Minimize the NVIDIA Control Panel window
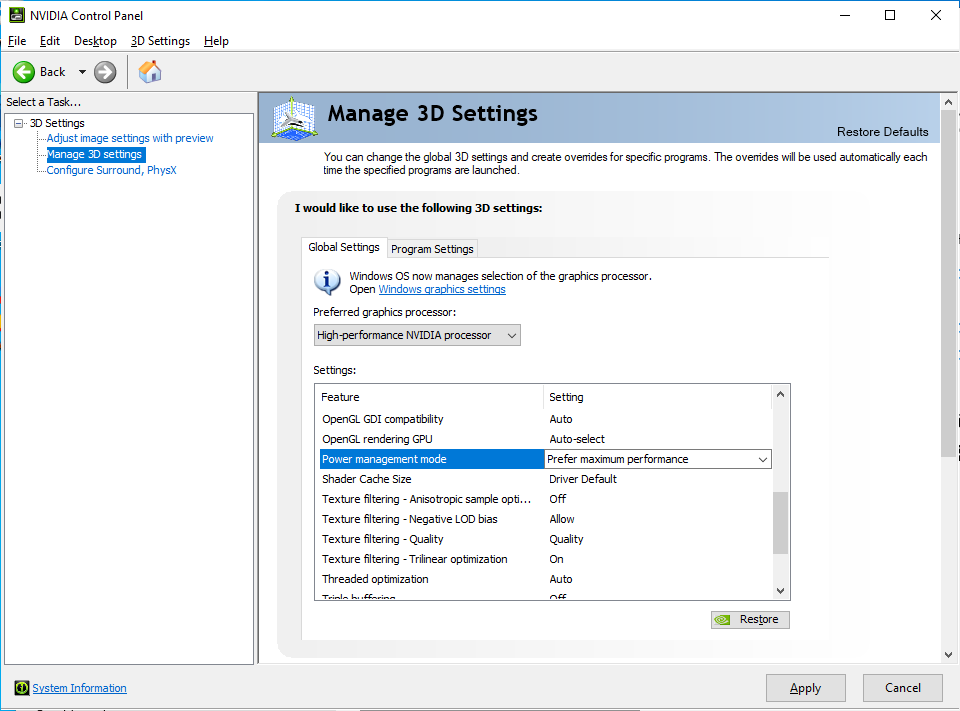This screenshot has width=960, height=711. tap(845, 15)
